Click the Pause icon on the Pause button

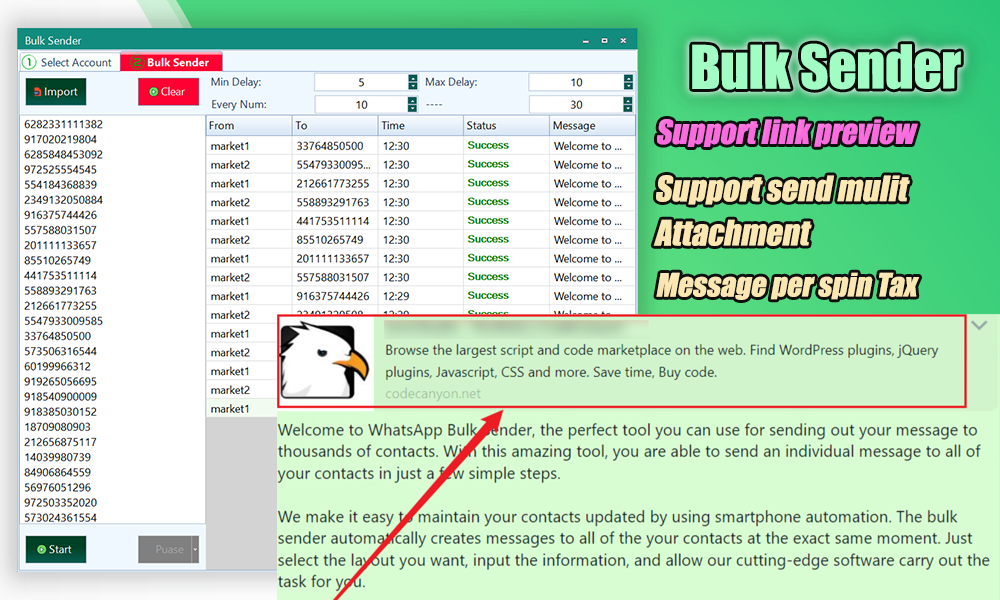click(148, 548)
